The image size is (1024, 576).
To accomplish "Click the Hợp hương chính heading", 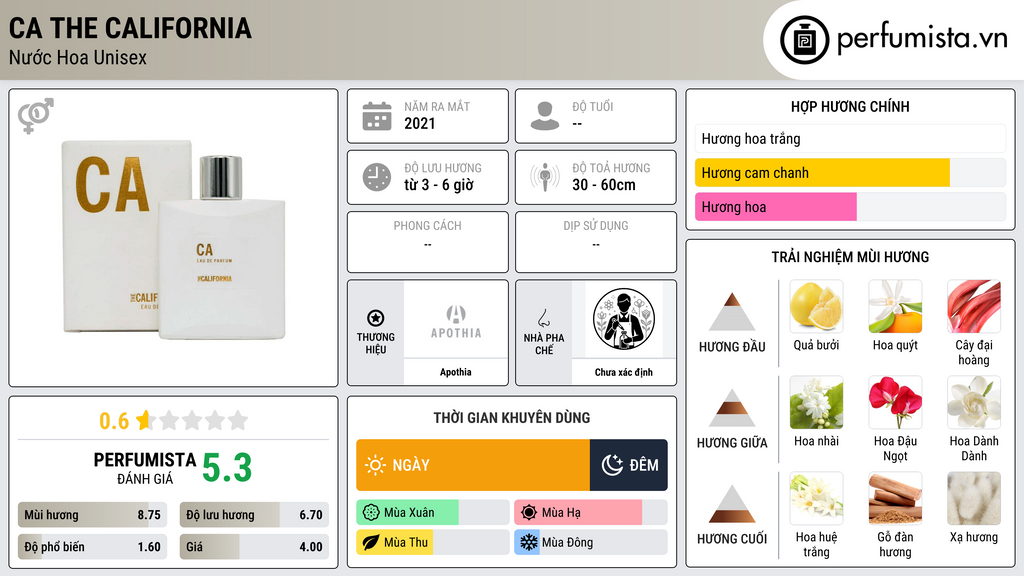I will click(x=850, y=106).
